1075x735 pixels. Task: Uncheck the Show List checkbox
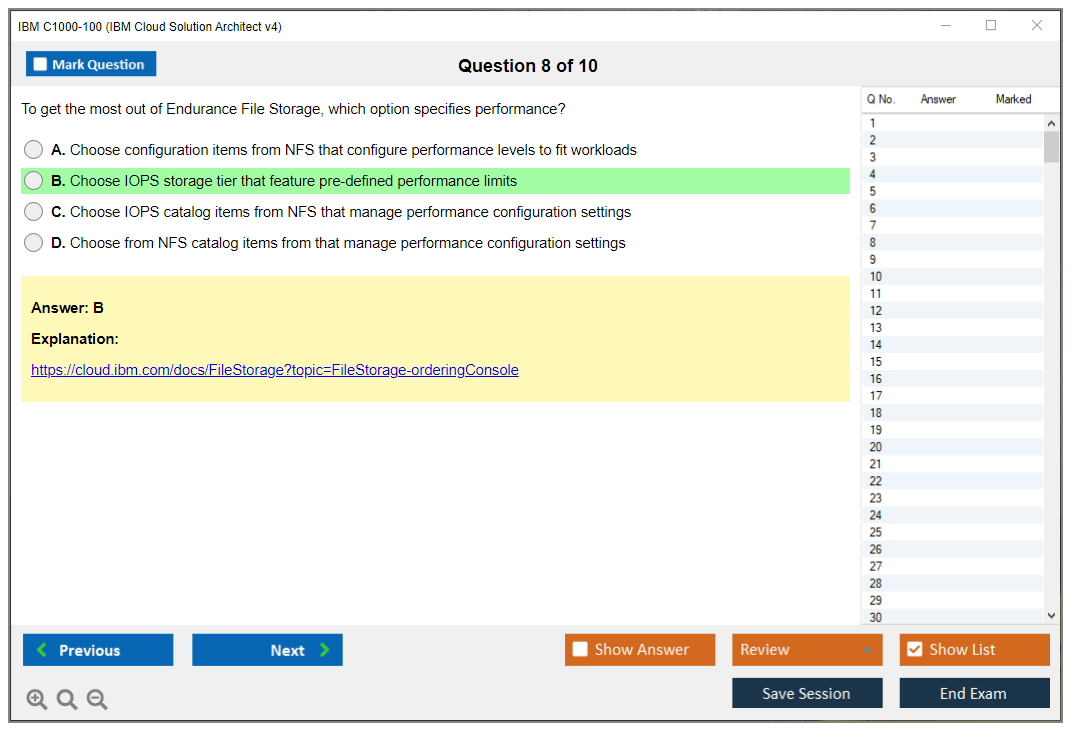coord(914,650)
